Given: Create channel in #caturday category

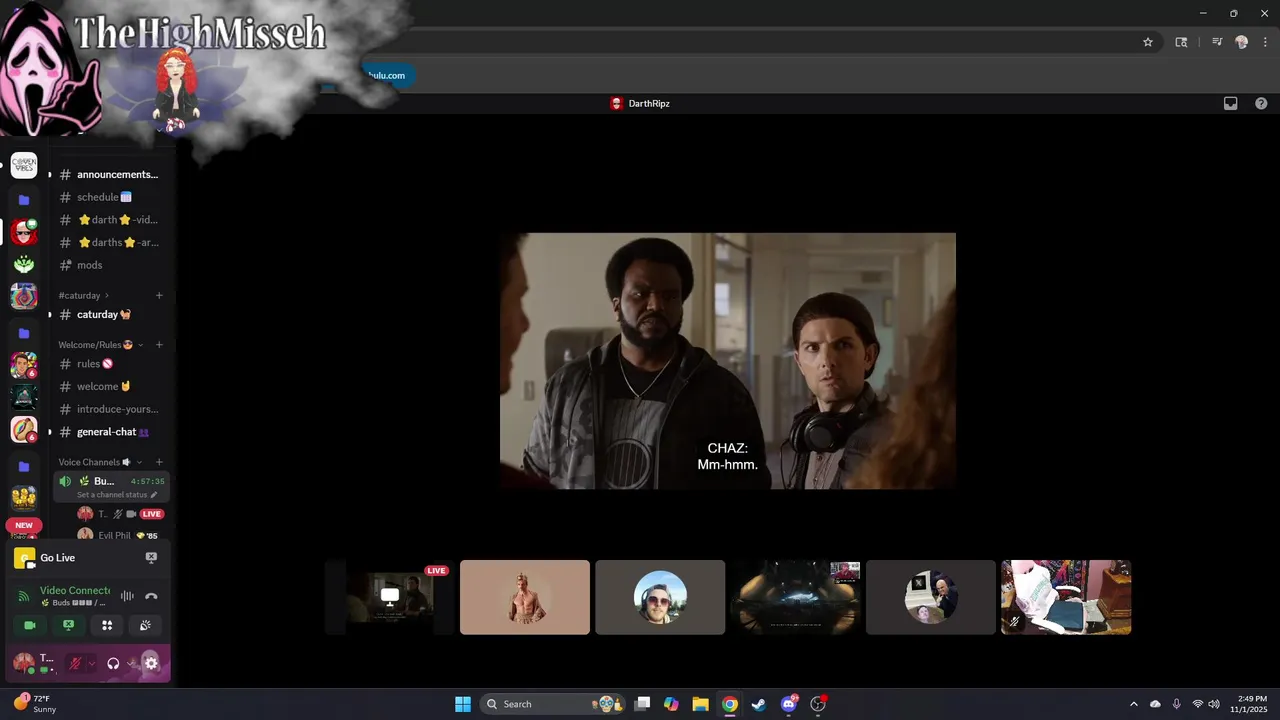Looking at the screenshot, I should (x=159, y=296).
